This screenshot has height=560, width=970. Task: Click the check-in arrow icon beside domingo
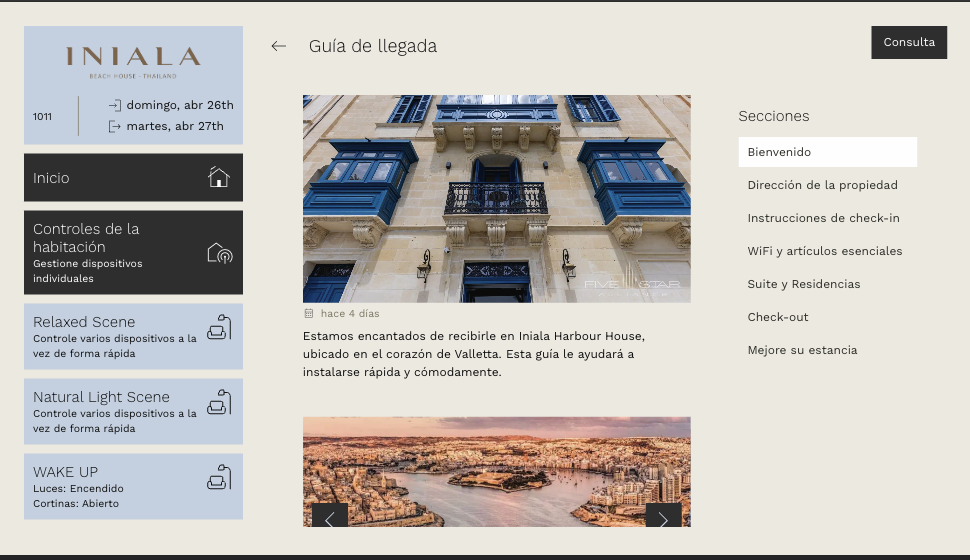pos(114,105)
